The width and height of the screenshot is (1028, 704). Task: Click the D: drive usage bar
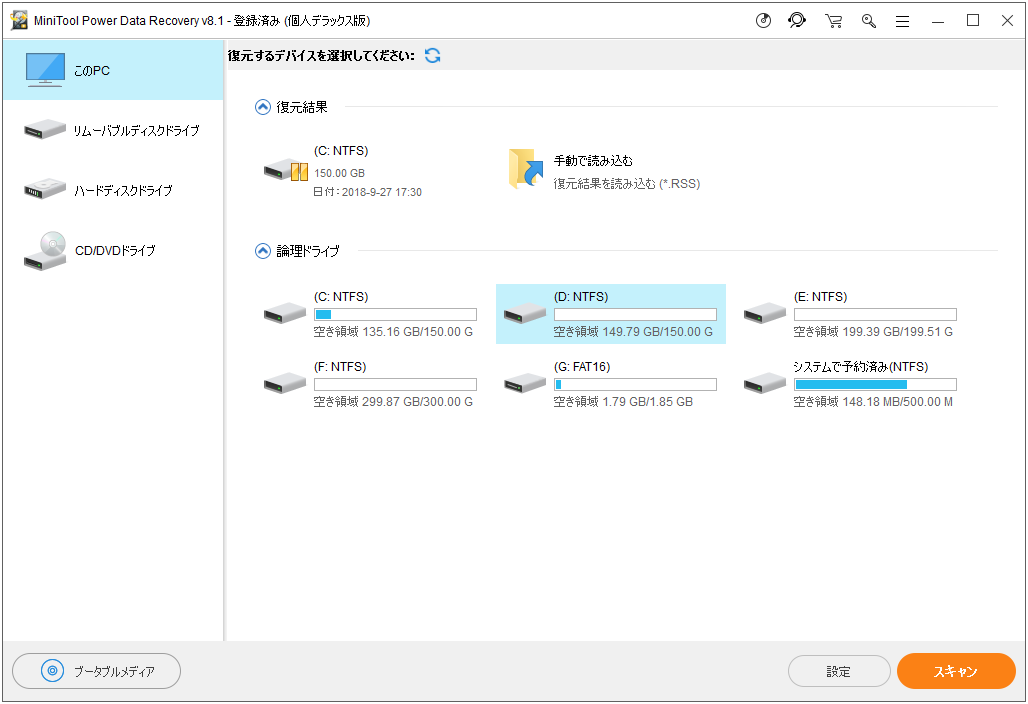tap(635, 314)
